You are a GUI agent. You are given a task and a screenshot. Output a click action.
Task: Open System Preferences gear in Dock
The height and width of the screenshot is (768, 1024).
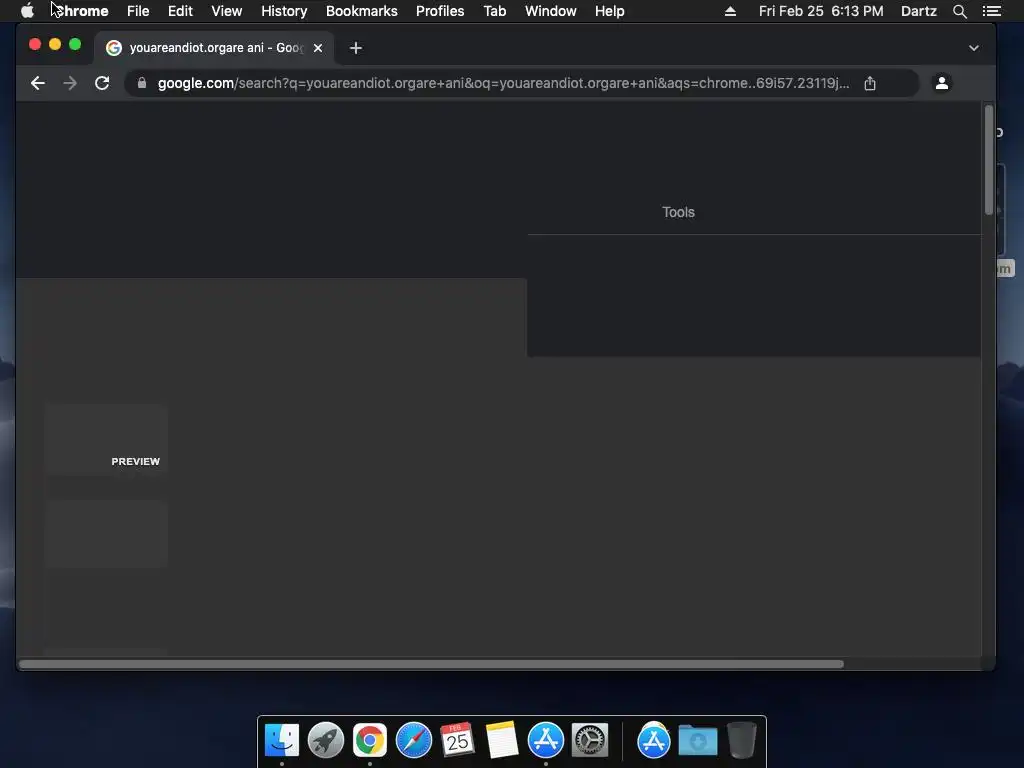coord(590,740)
